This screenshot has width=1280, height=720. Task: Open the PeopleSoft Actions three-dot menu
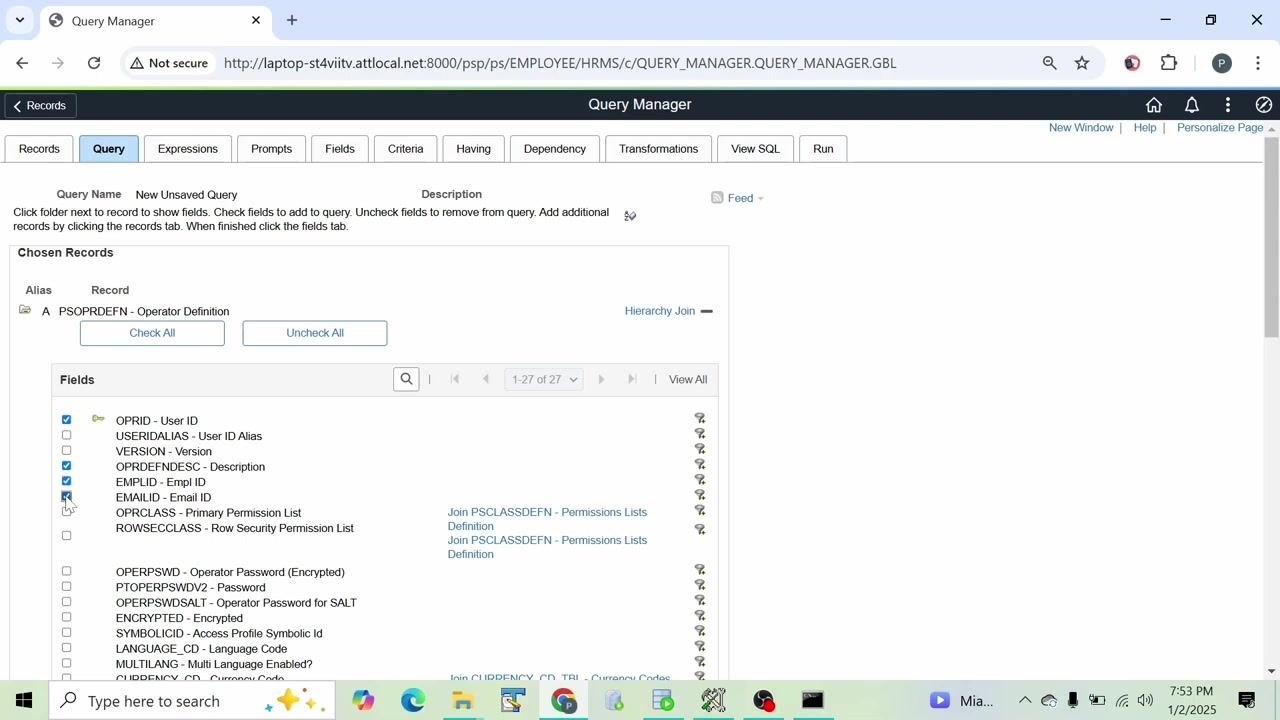[1228, 105]
